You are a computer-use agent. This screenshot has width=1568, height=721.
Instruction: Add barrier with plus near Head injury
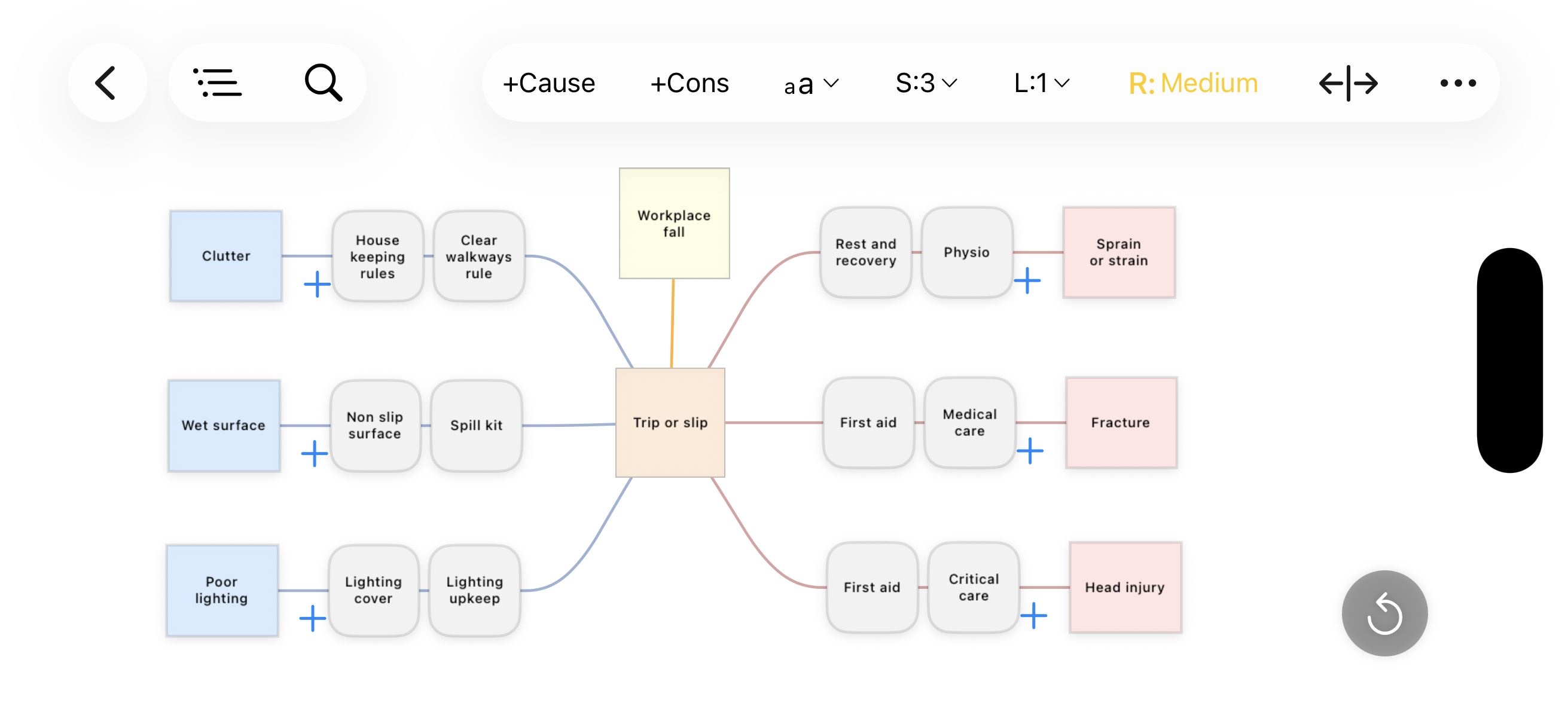pyautogui.click(x=1033, y=616)
